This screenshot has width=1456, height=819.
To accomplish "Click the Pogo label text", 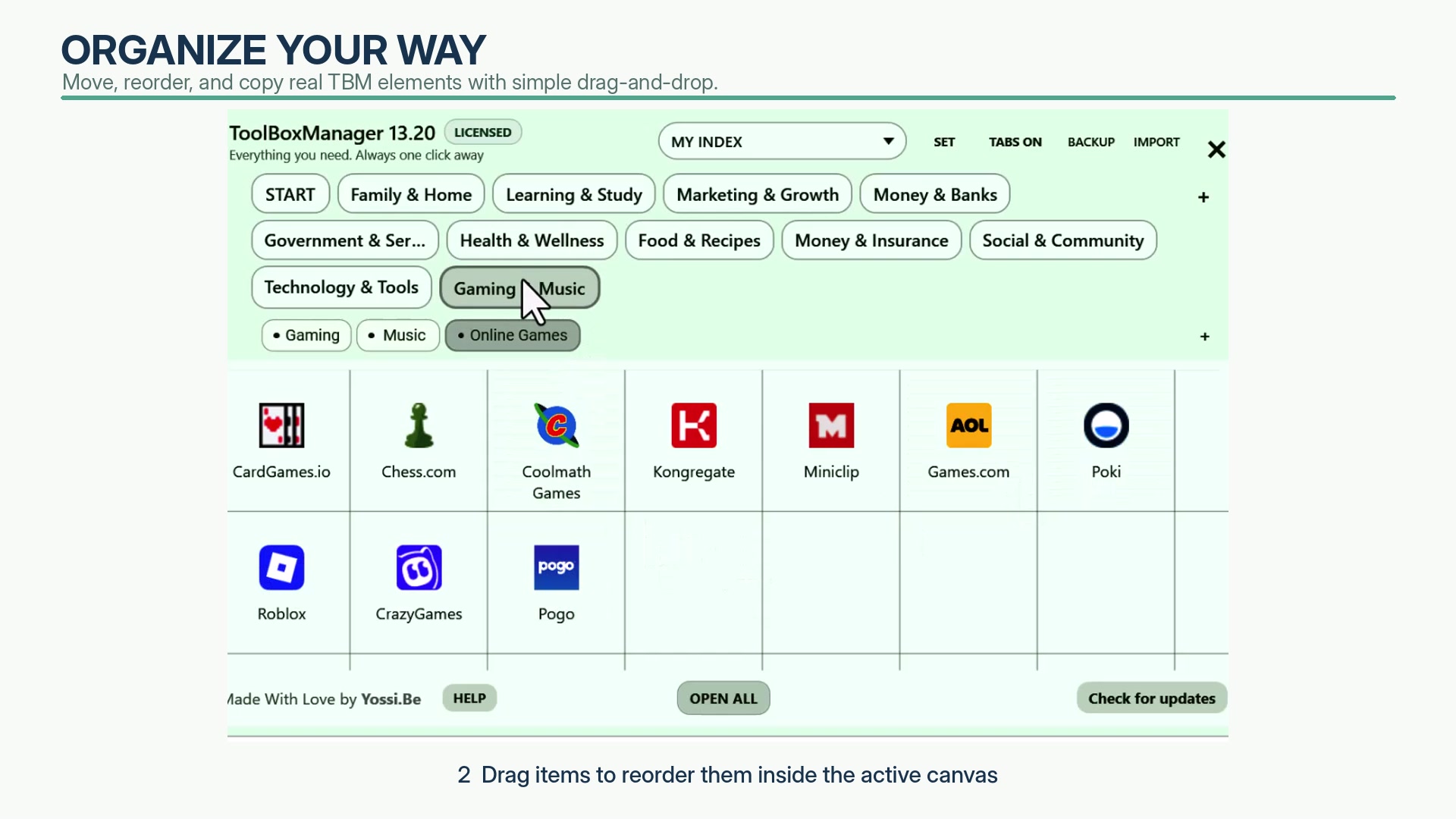I will [x=557, y=614].
